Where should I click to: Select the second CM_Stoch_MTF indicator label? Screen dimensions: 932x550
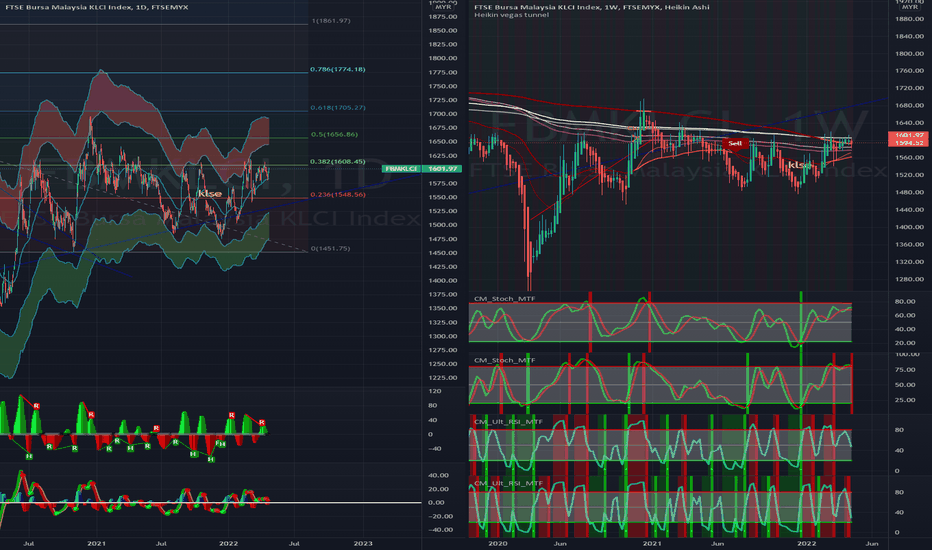pyautogui.click(x=505, y=360)
